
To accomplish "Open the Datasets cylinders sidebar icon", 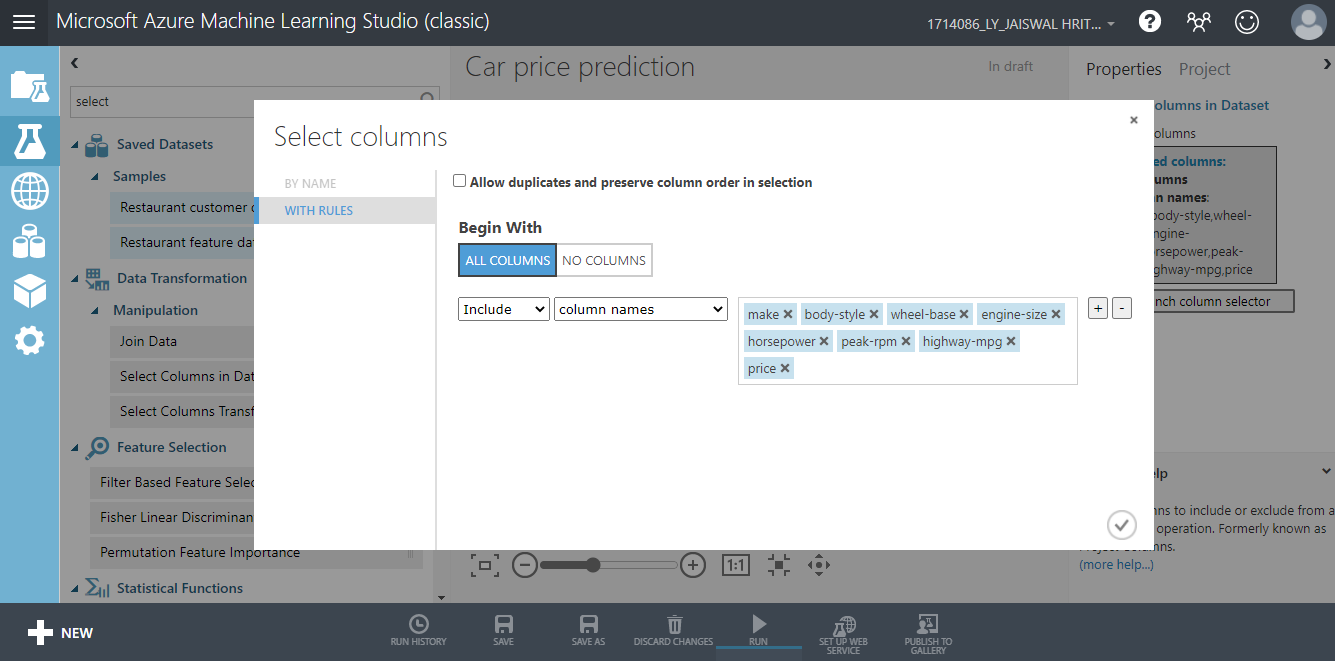I will (x=29, y=241).
